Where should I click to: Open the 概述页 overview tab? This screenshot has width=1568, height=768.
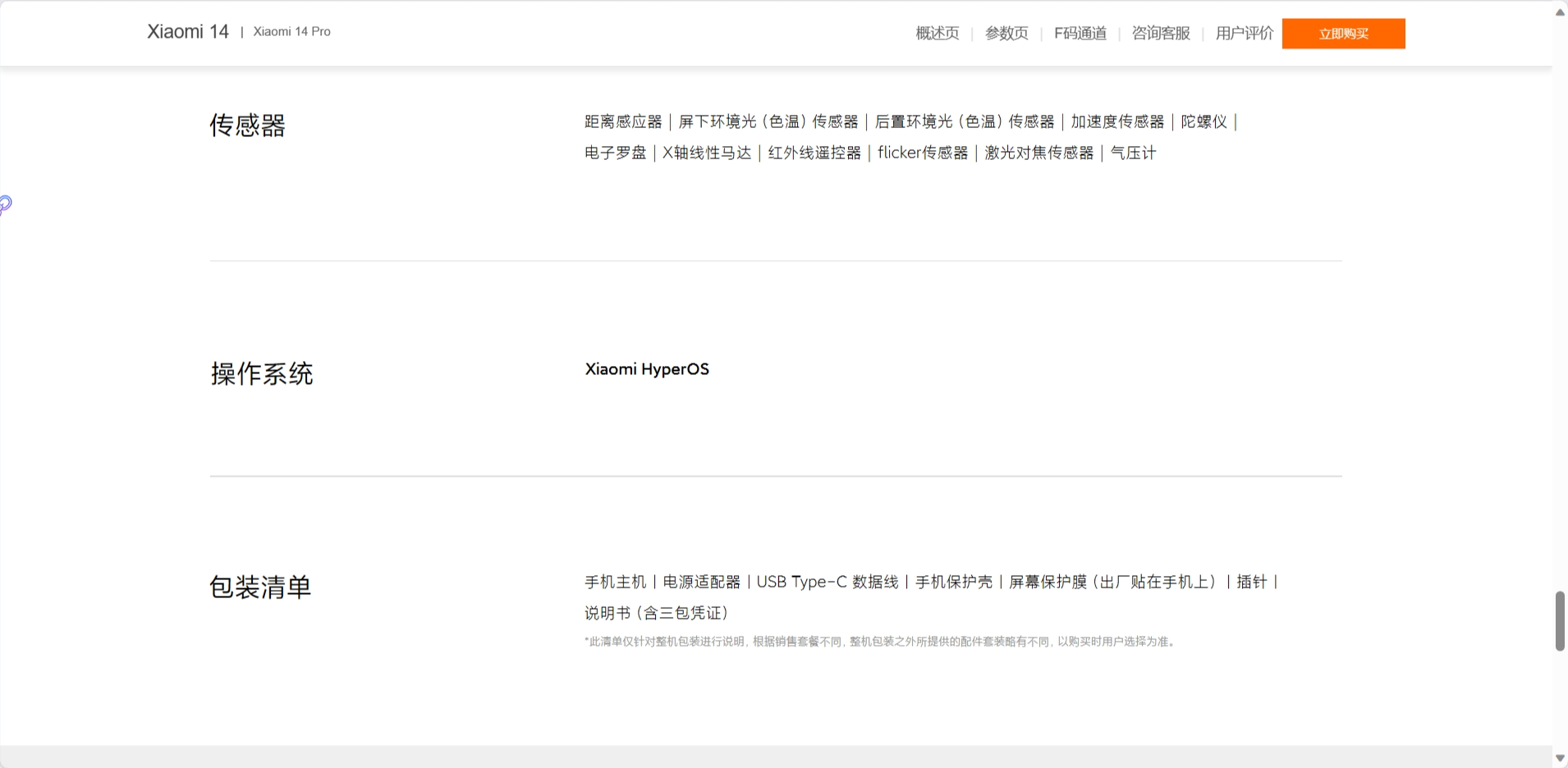(938, 34)
